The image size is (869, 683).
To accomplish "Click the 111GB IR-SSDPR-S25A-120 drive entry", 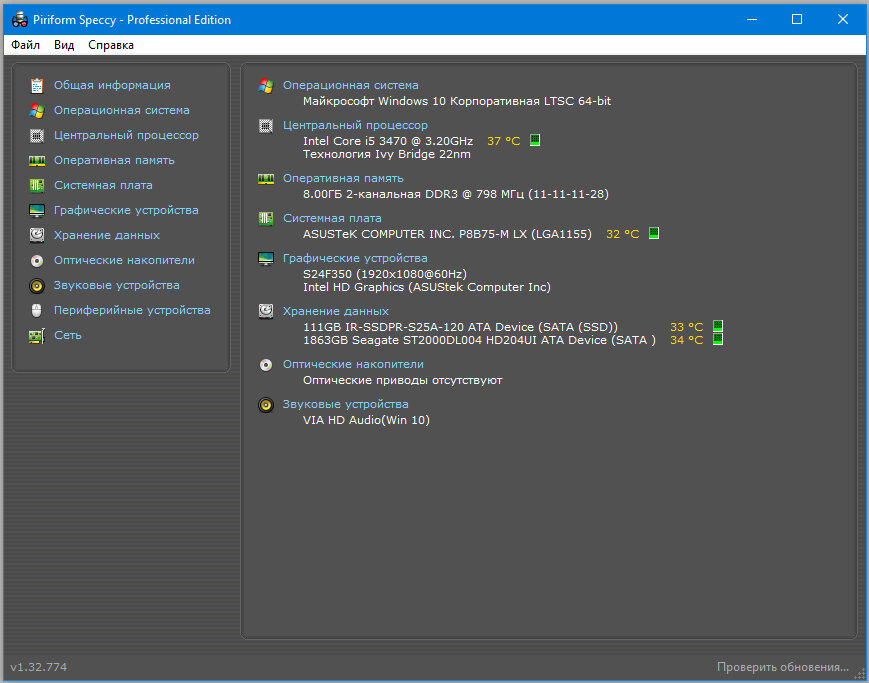I will [x=460, y=327].
